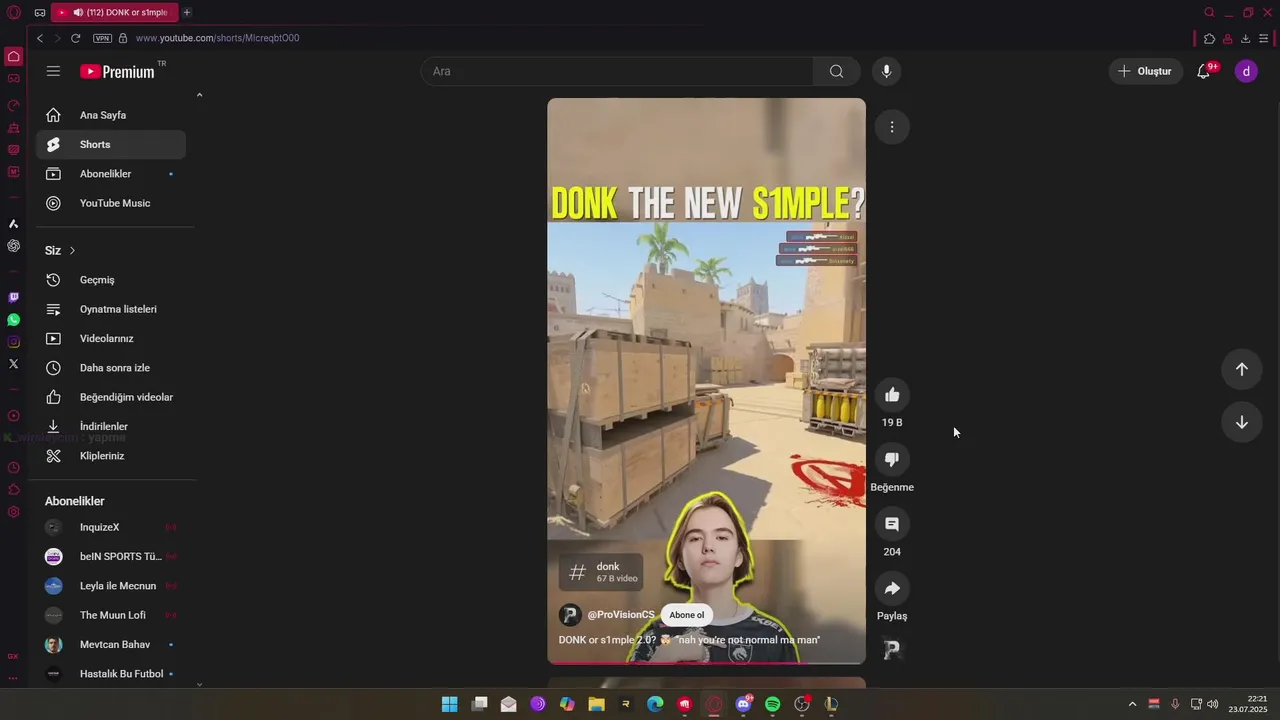Screen dimensions: 1280x720
Task: Open the donk hashtag chip
Action: 600,572
